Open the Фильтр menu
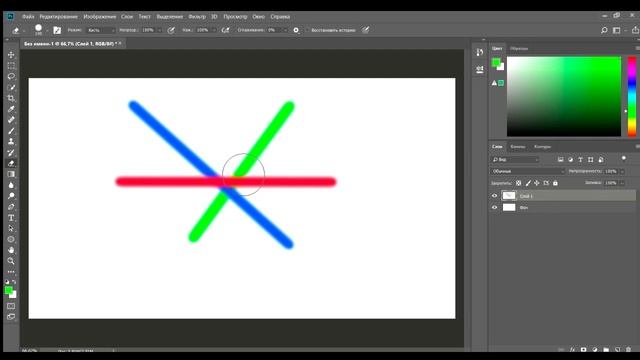Viewport: 640px width, 360px height. coord(197,17)
